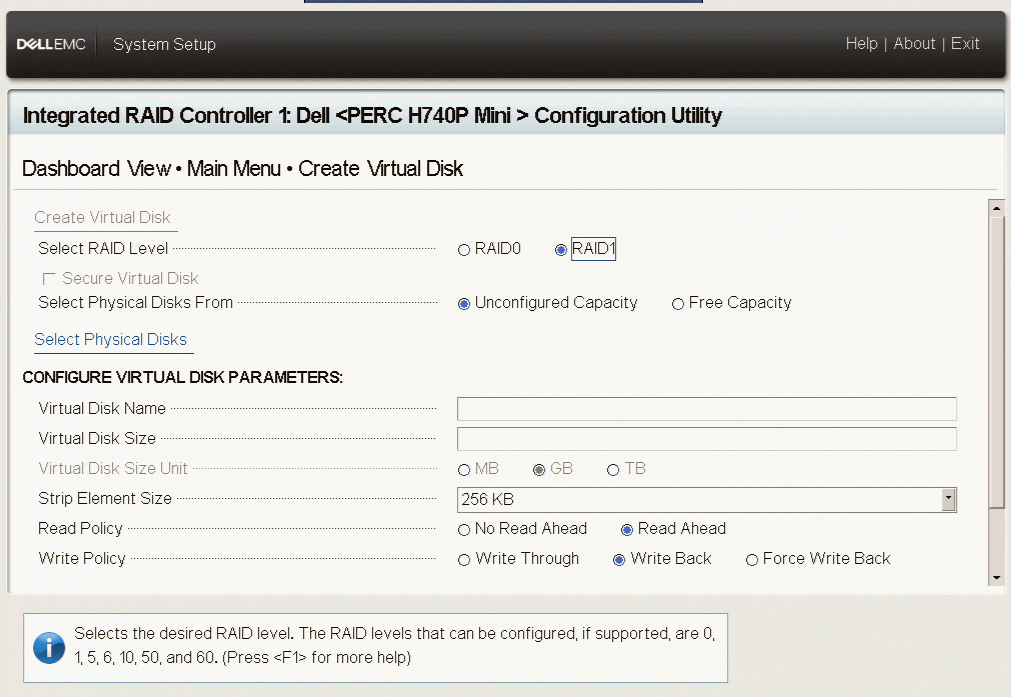Select TB as disk size unit
This screenshot has height=697, width=1011.
tap(613, 470)
